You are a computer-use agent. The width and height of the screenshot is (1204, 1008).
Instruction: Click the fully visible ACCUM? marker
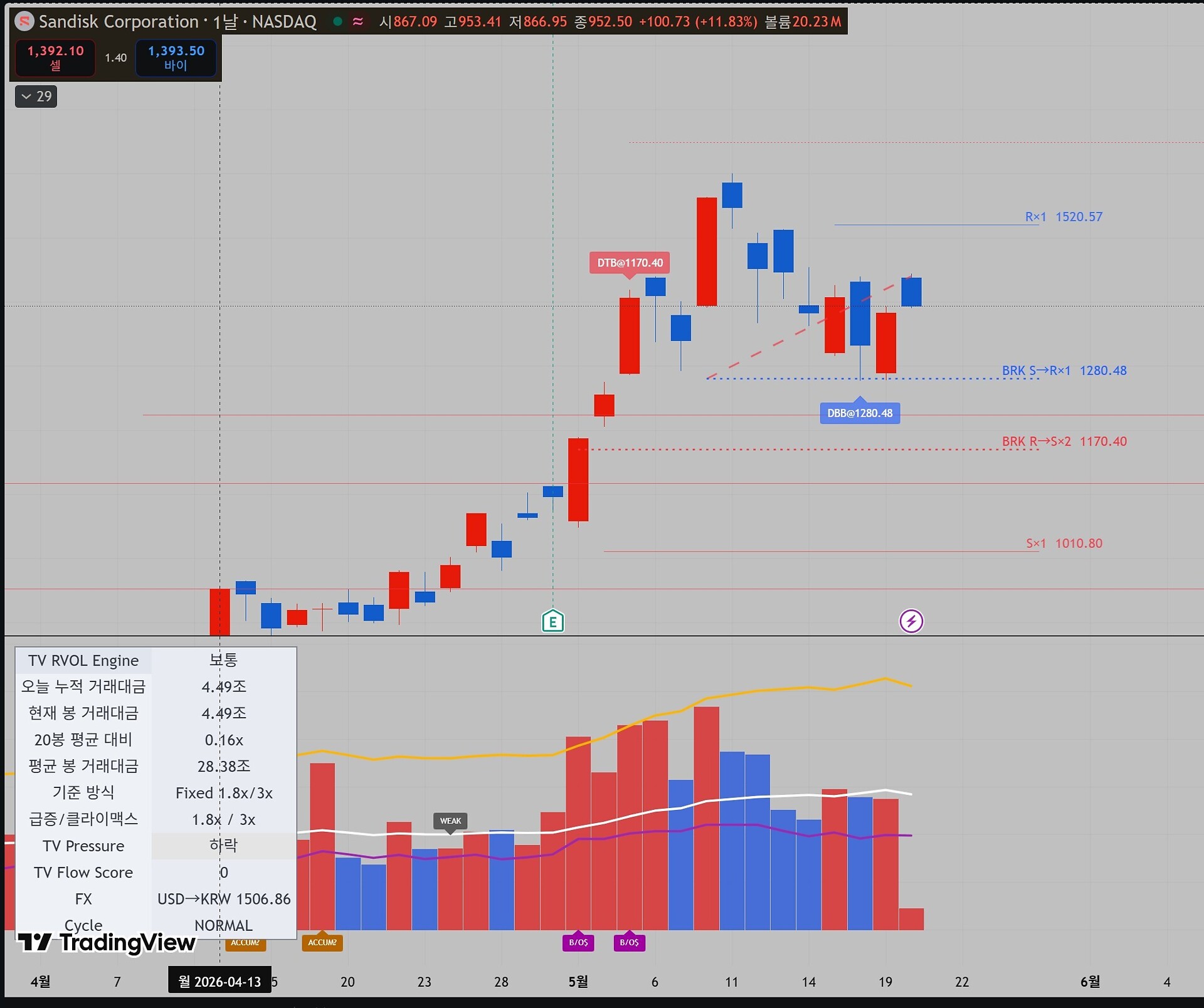pyautogui.click(x=322, y=942)
